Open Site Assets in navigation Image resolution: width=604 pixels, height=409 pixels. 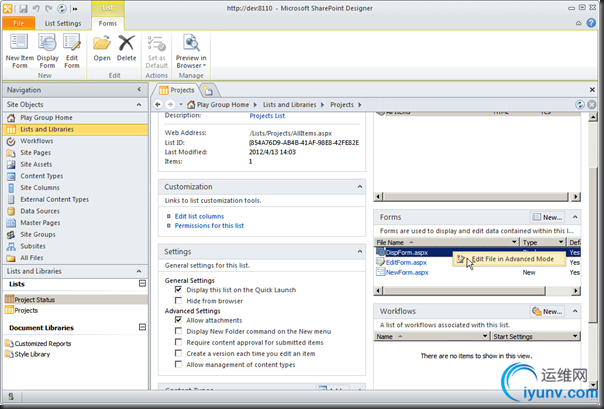(36, 164)
